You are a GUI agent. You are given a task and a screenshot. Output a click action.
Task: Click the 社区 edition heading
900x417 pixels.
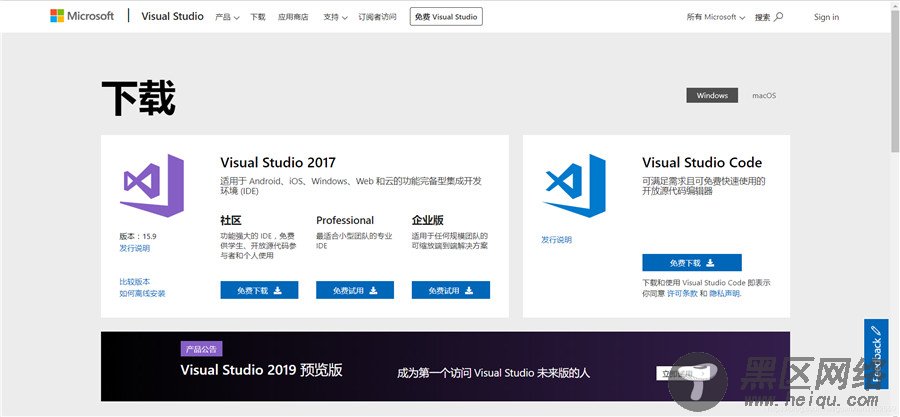click(231, 220)
